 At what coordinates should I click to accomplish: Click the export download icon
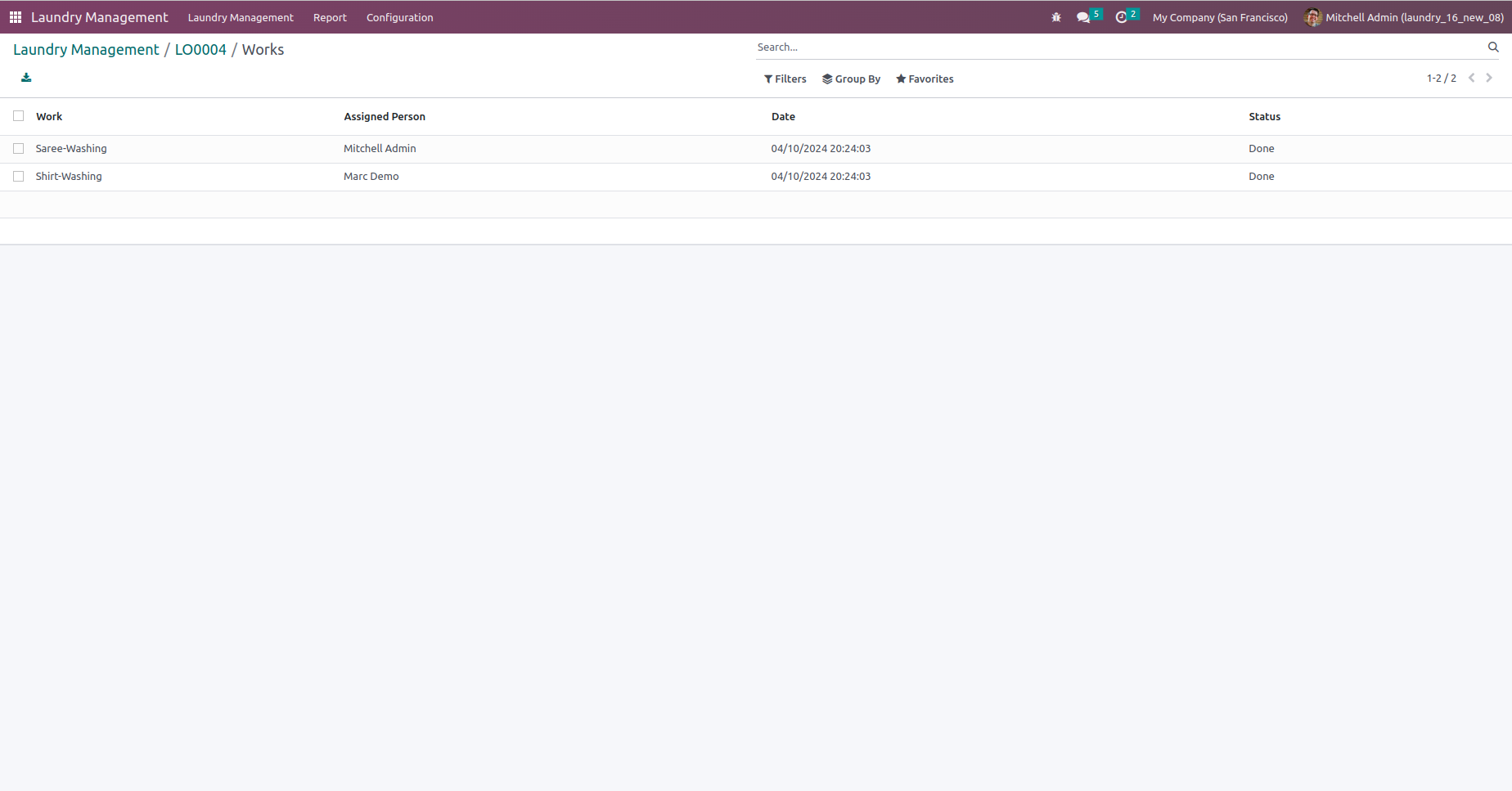point(26,78)
